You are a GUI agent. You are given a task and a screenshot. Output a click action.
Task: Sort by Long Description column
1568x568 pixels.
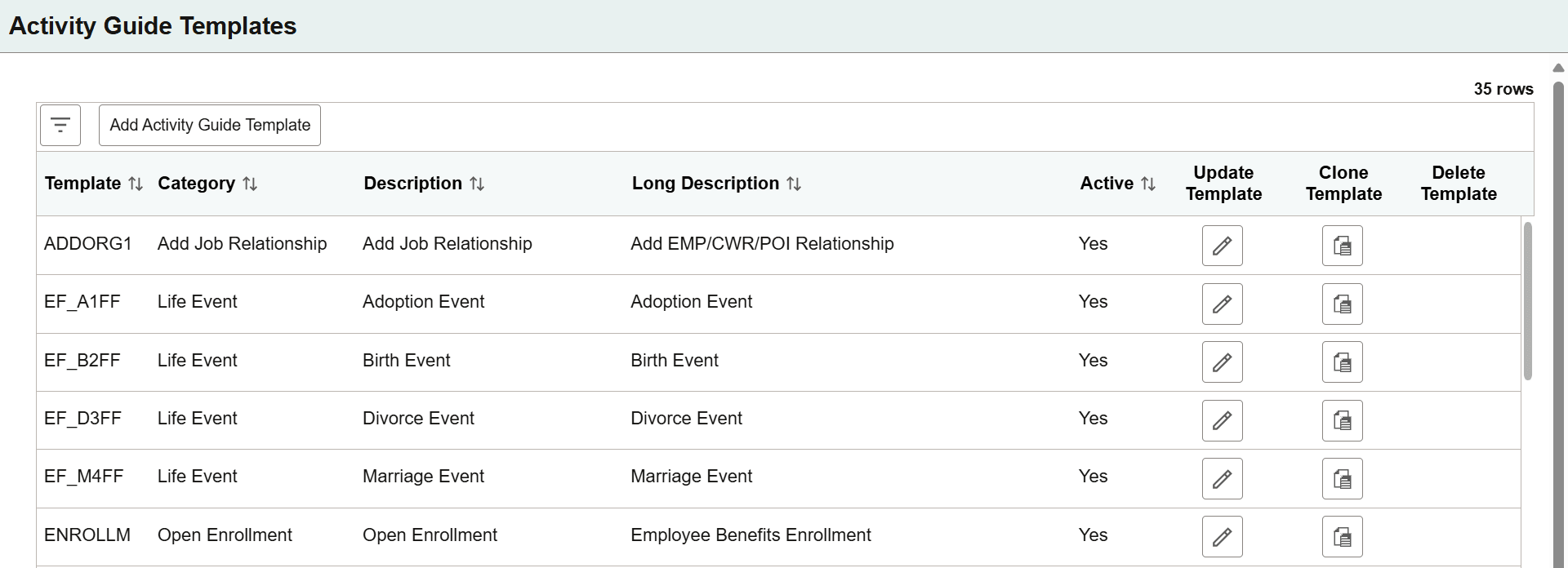794,184
